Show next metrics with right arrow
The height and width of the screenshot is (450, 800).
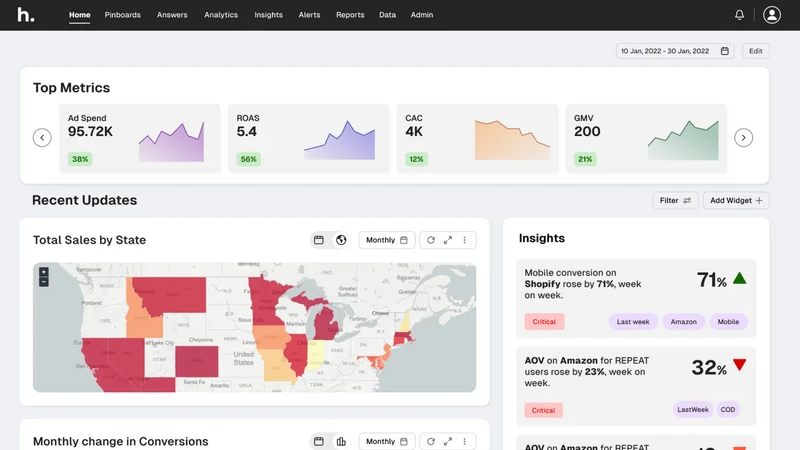click(x=743, y=138)
